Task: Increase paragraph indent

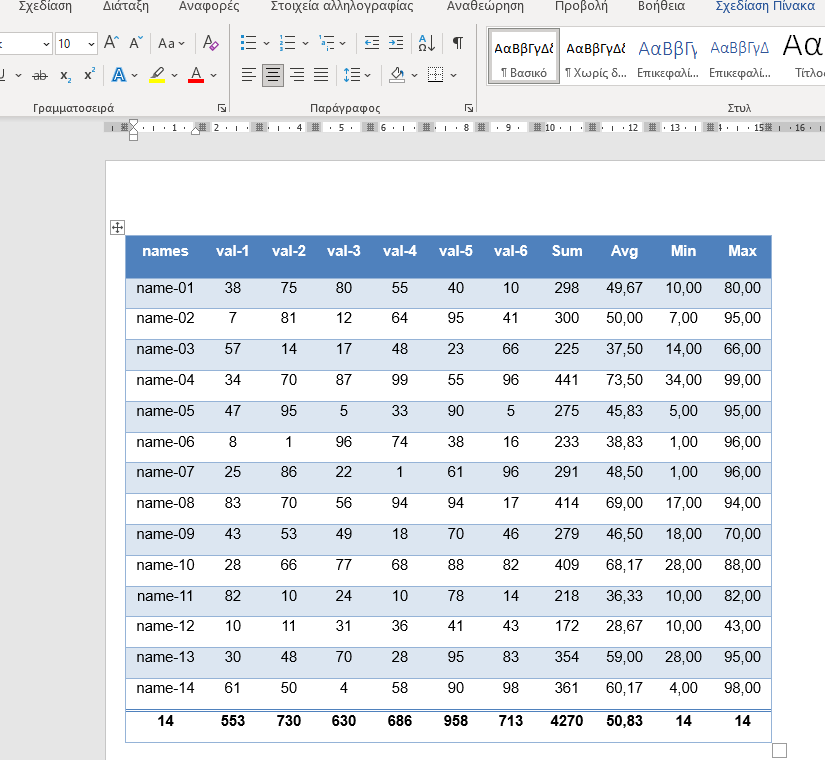Action: point(396,43)
